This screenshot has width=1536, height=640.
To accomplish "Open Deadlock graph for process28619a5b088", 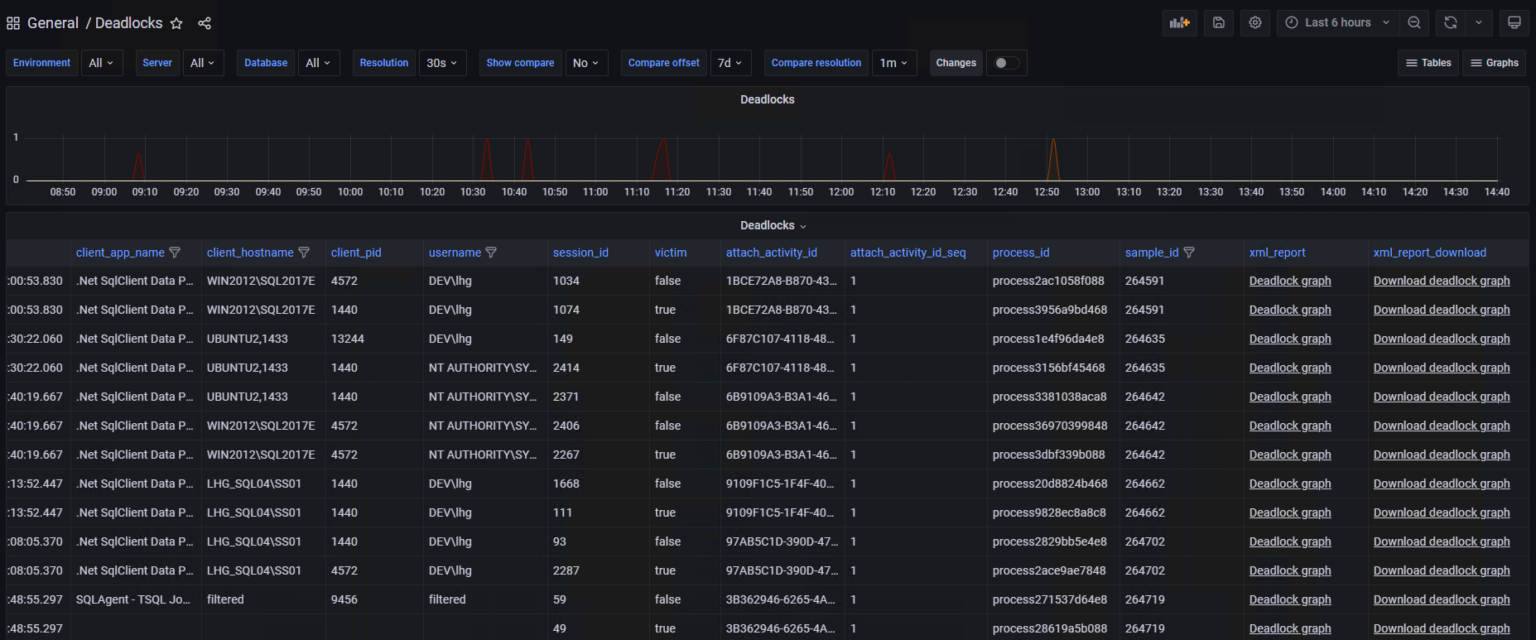I will [1290, 629].
